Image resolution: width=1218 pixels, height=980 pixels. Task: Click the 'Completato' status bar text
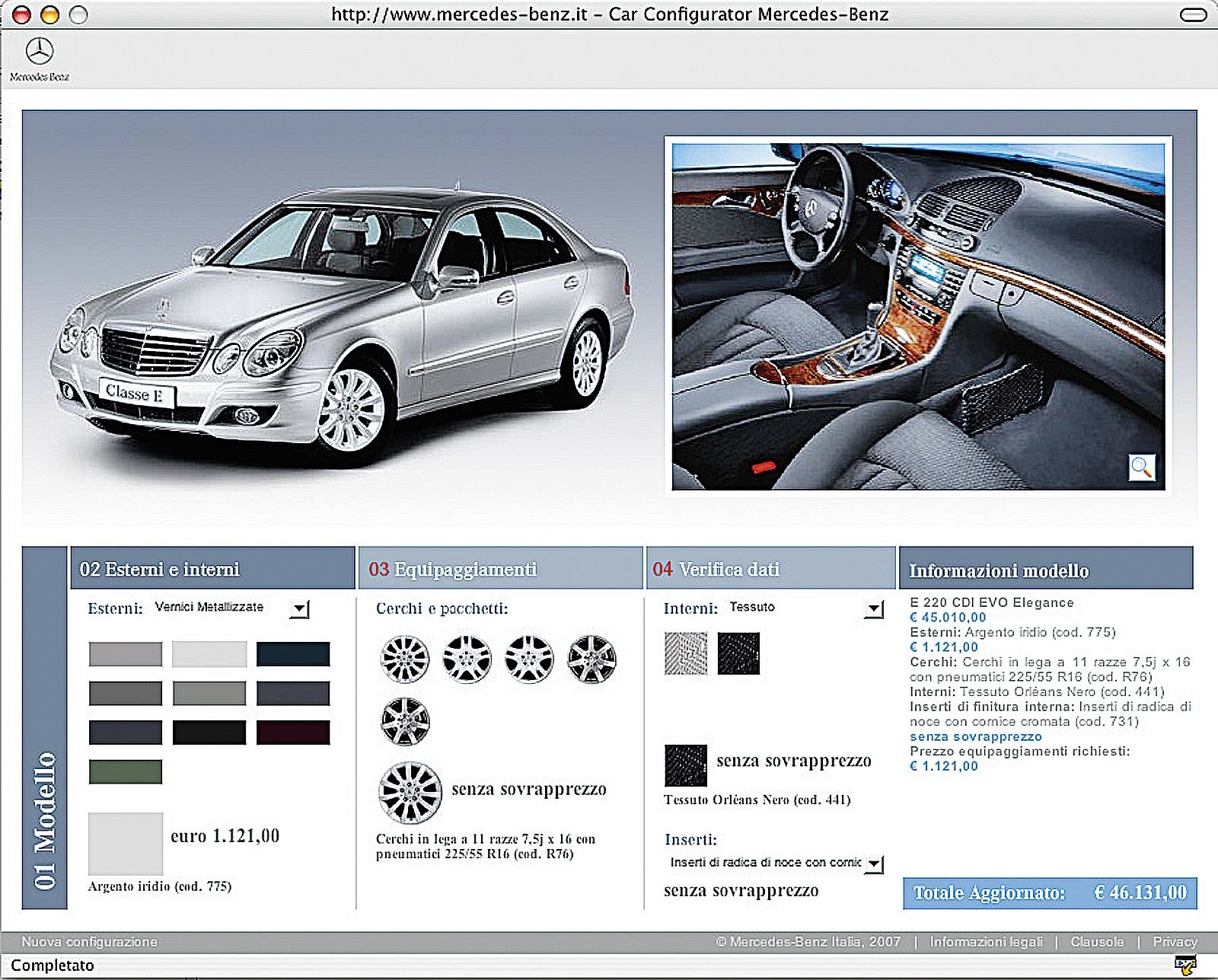tap(53, 966)
